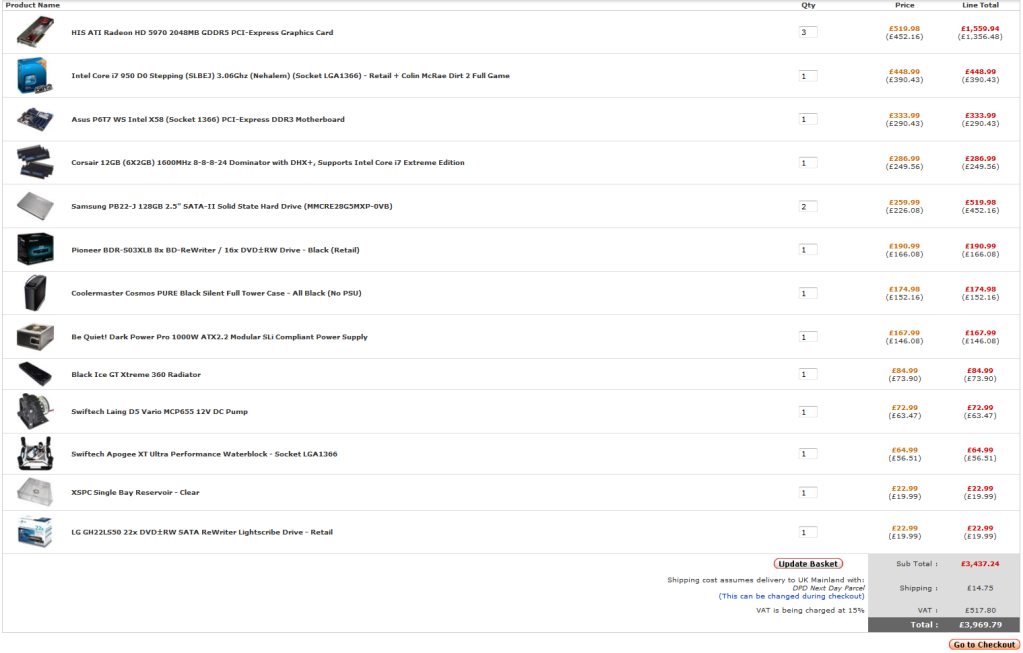The height and width of the screenshot is (653, 1023).
Task: Edit quantity for LG DVD ReWriter drive
Action: (x=808, y=532)
